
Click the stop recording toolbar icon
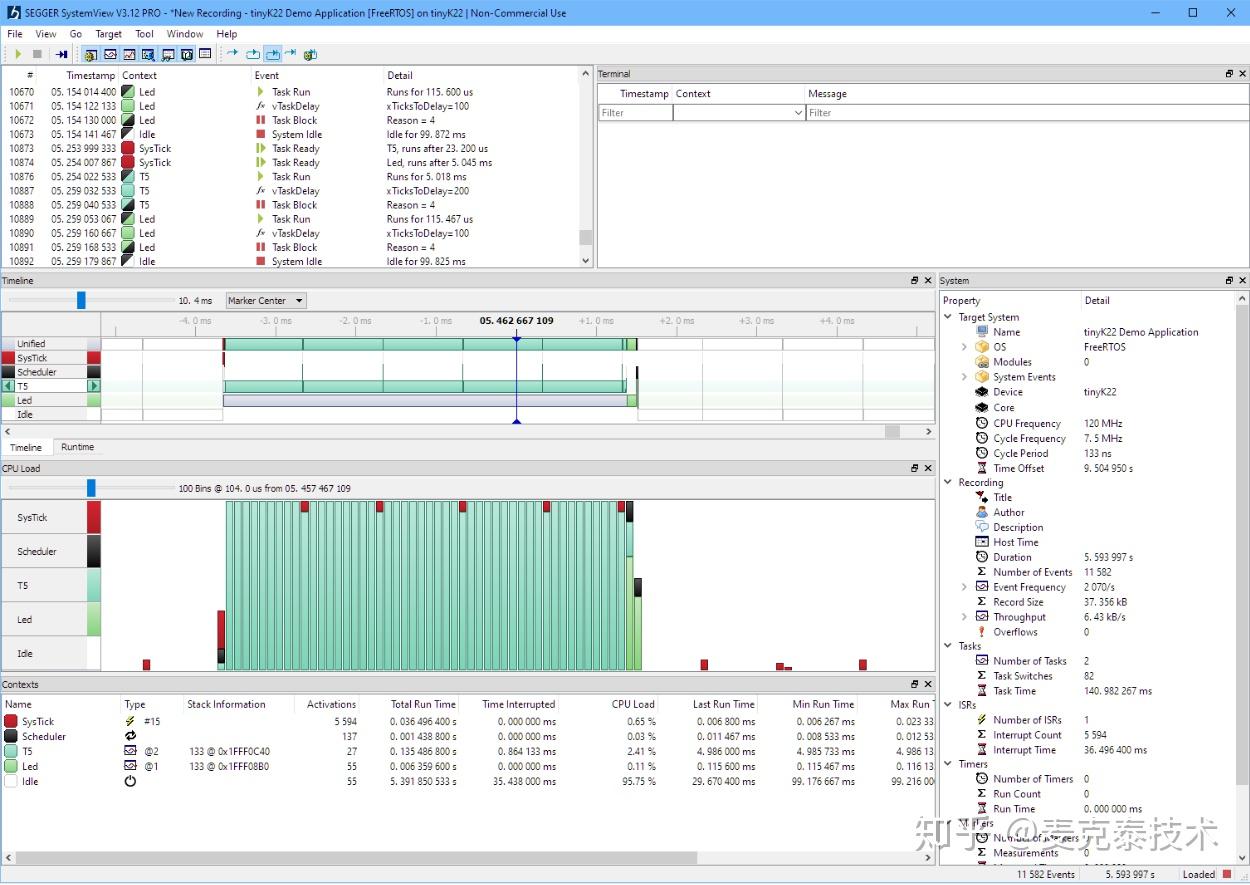(x=37, y=54)
